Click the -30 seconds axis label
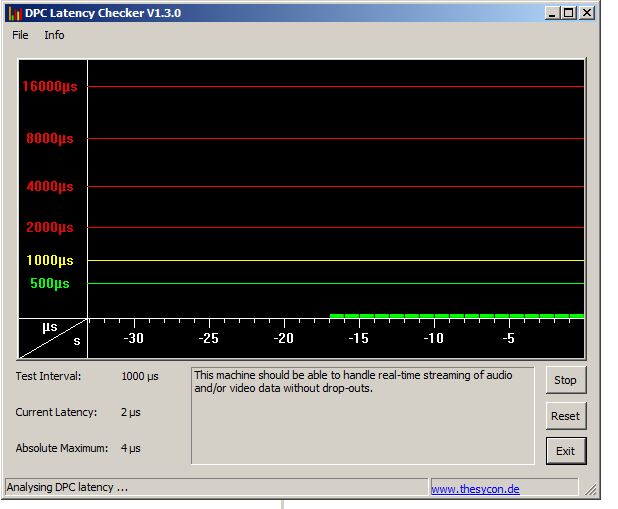618x509 pixels. (133, 338)
